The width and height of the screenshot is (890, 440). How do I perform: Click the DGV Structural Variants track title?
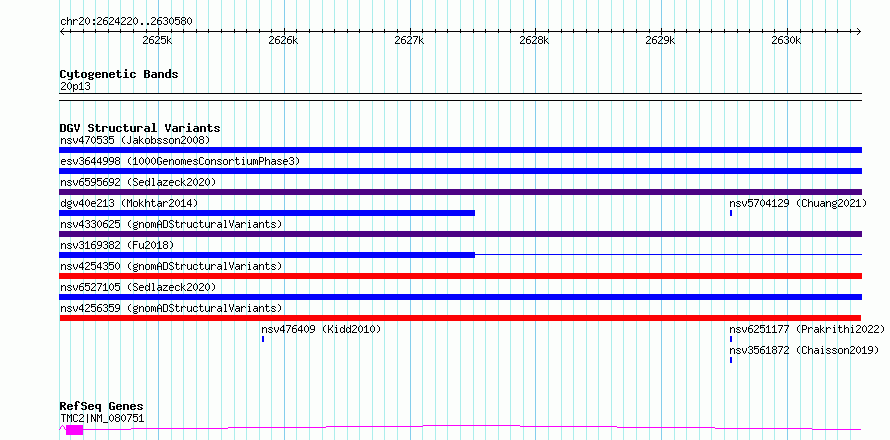coord(140,128)
